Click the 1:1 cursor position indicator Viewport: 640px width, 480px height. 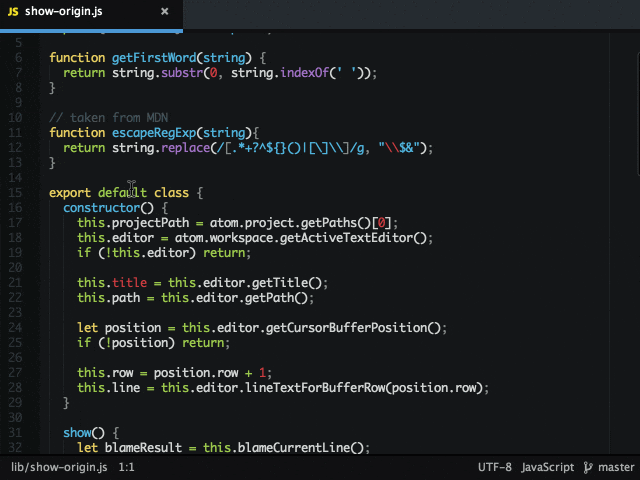127,467
